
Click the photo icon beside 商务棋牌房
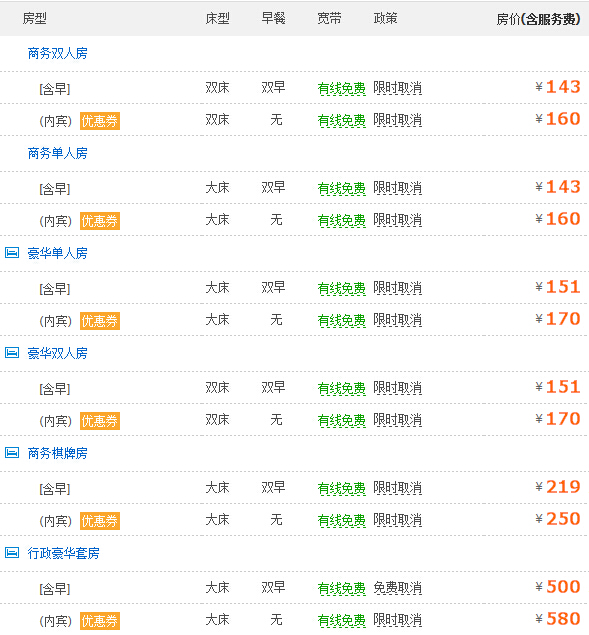12,453
